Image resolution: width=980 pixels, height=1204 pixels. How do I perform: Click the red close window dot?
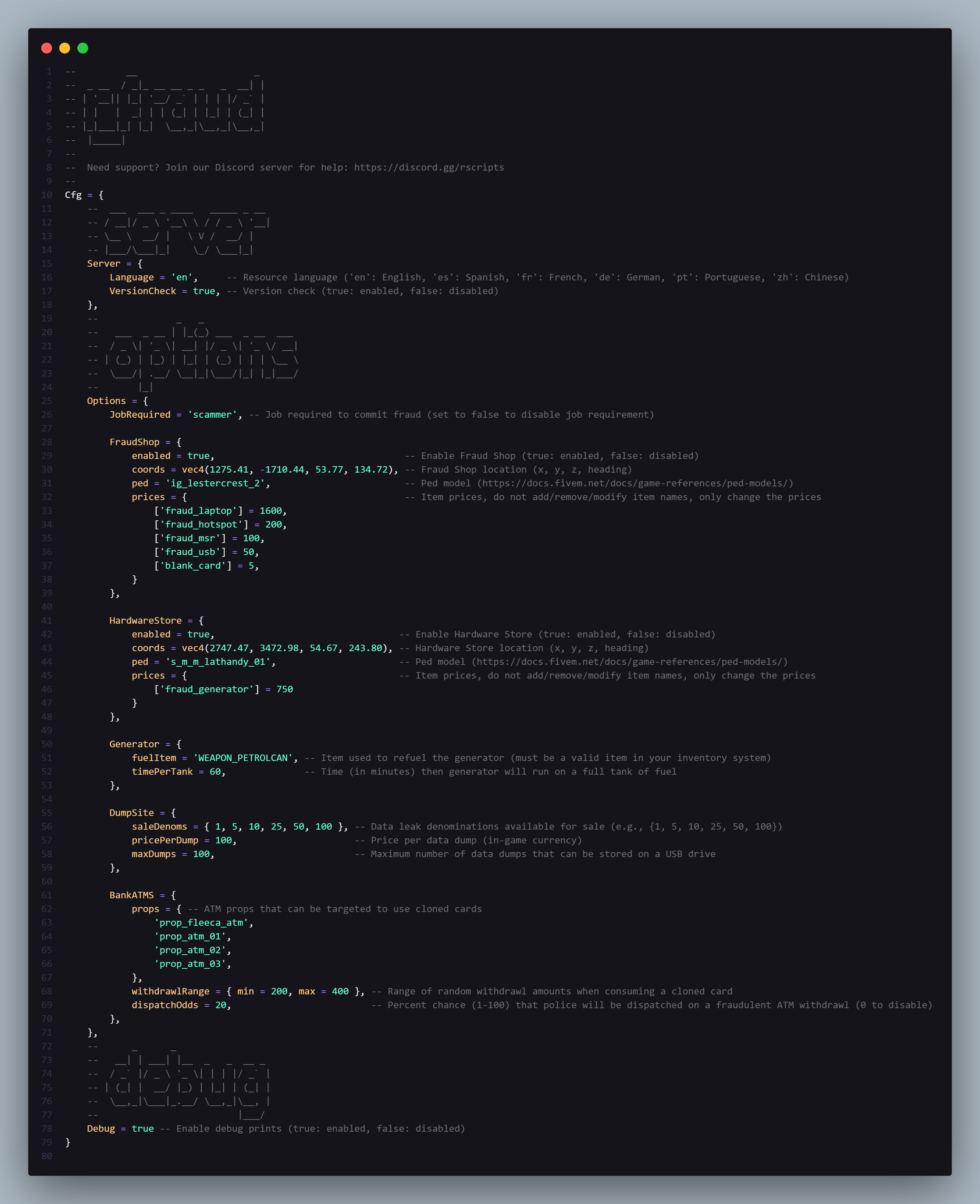(x=47, y=48)
